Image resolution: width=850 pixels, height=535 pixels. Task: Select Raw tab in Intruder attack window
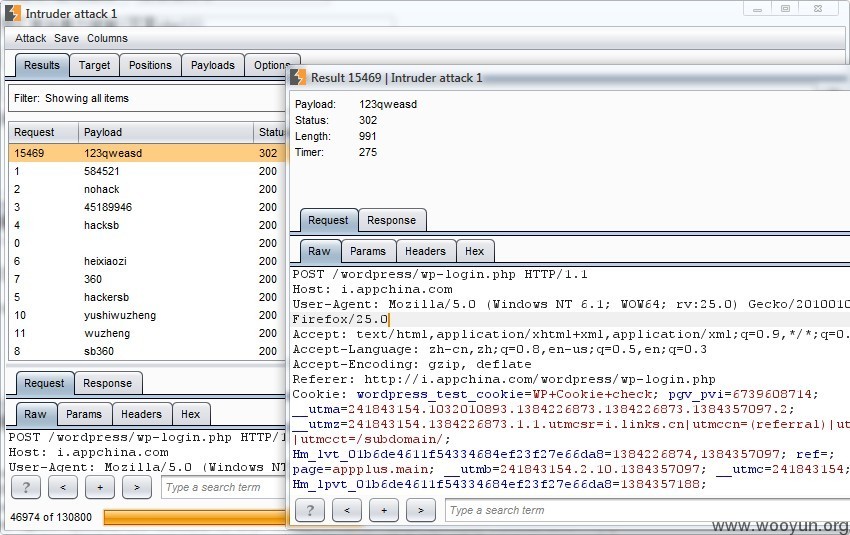35,414
